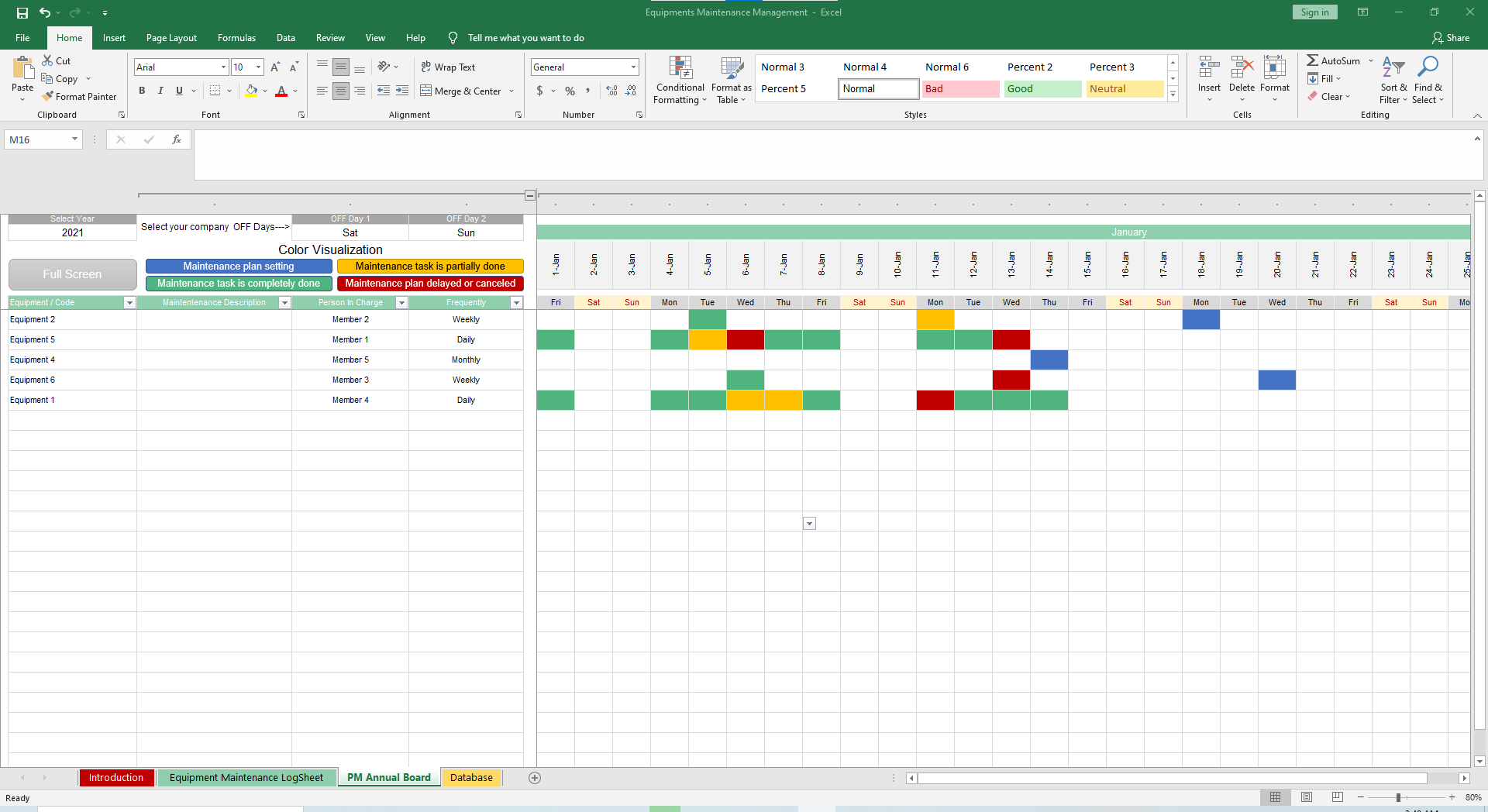The height and width of the screenshot is (812, 1488).
Task: Toggle Italic formatting
Action: pos(160,91)
